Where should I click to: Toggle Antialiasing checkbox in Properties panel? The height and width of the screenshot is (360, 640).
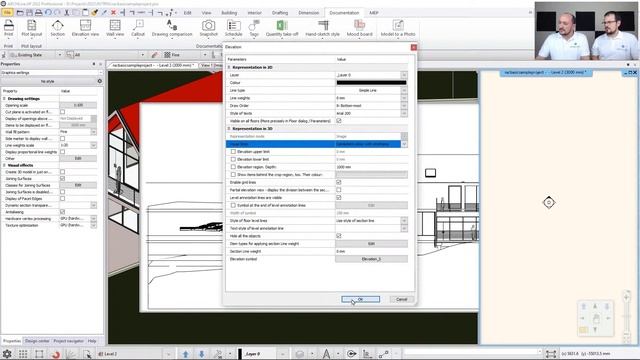[62, 212]
